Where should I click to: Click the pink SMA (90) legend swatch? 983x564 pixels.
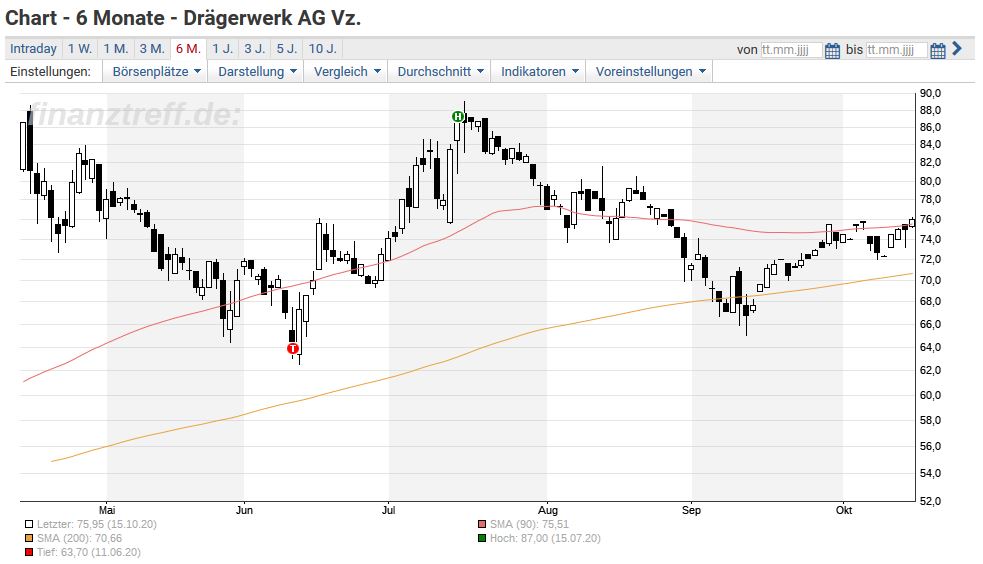[481, 525]
